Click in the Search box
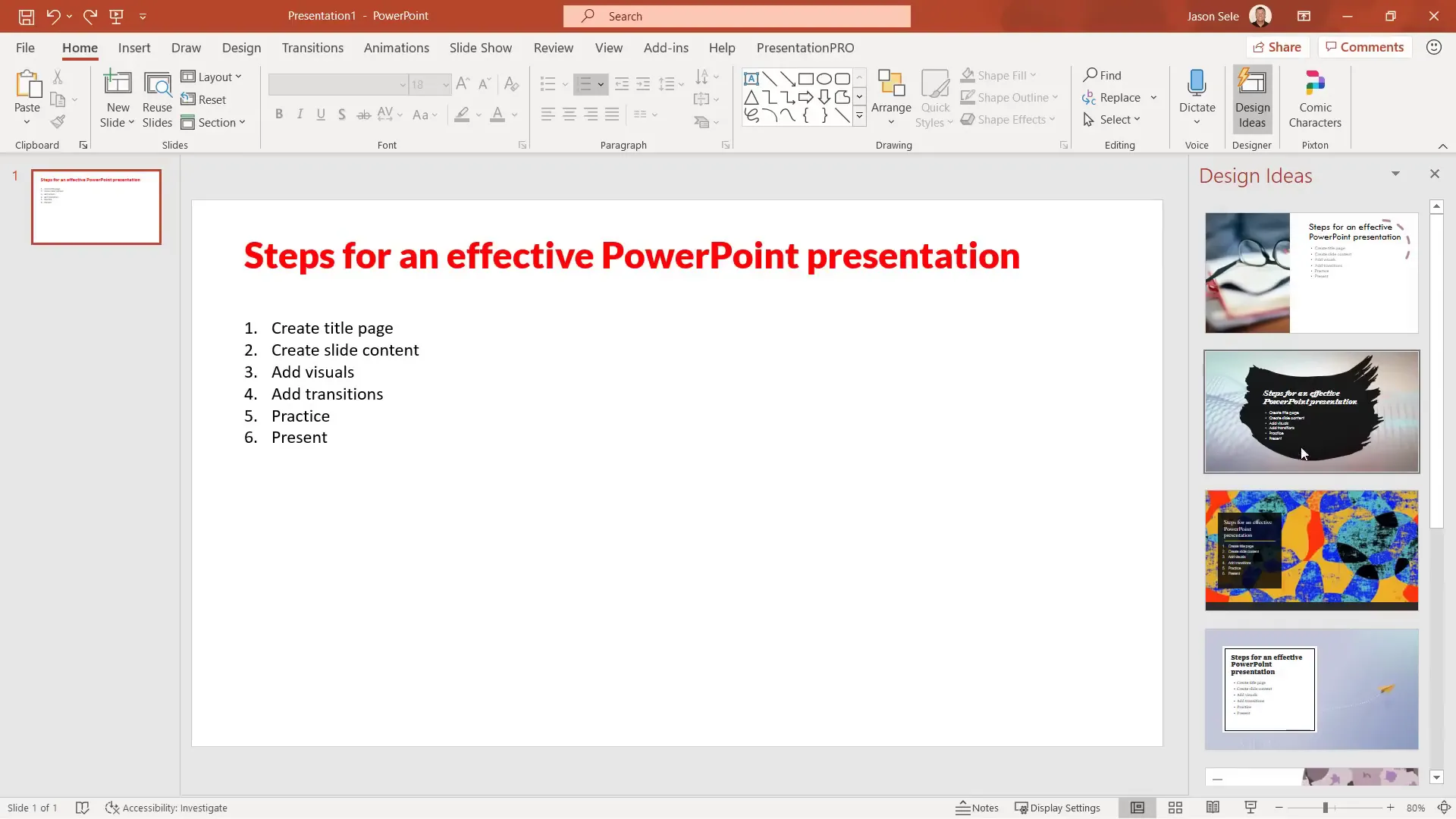 (736, 16)
